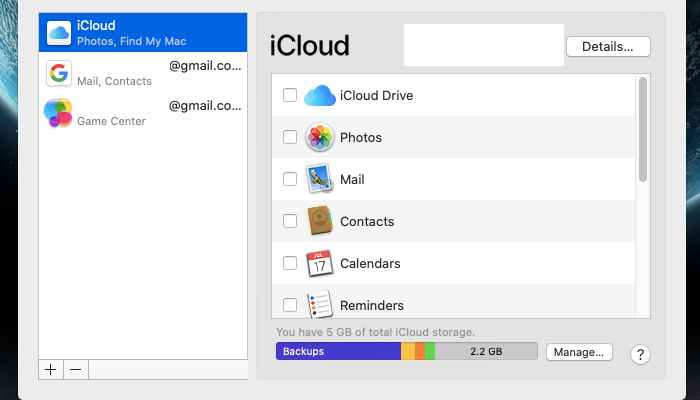Click the Contacts book icon
Viewport: 700px width, 400px height.
coord(320,221)
